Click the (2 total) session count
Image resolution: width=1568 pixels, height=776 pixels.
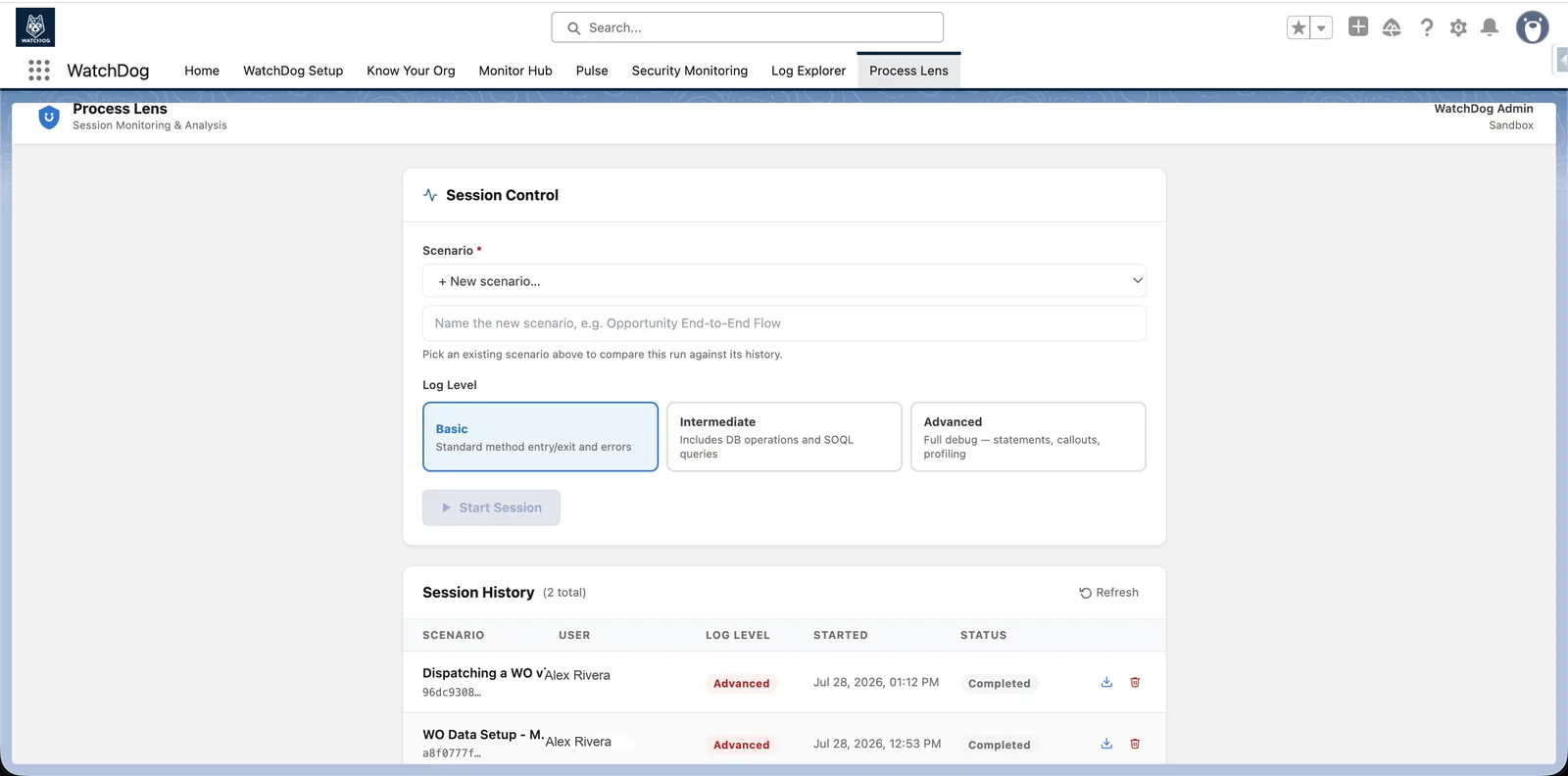point(564,593)
